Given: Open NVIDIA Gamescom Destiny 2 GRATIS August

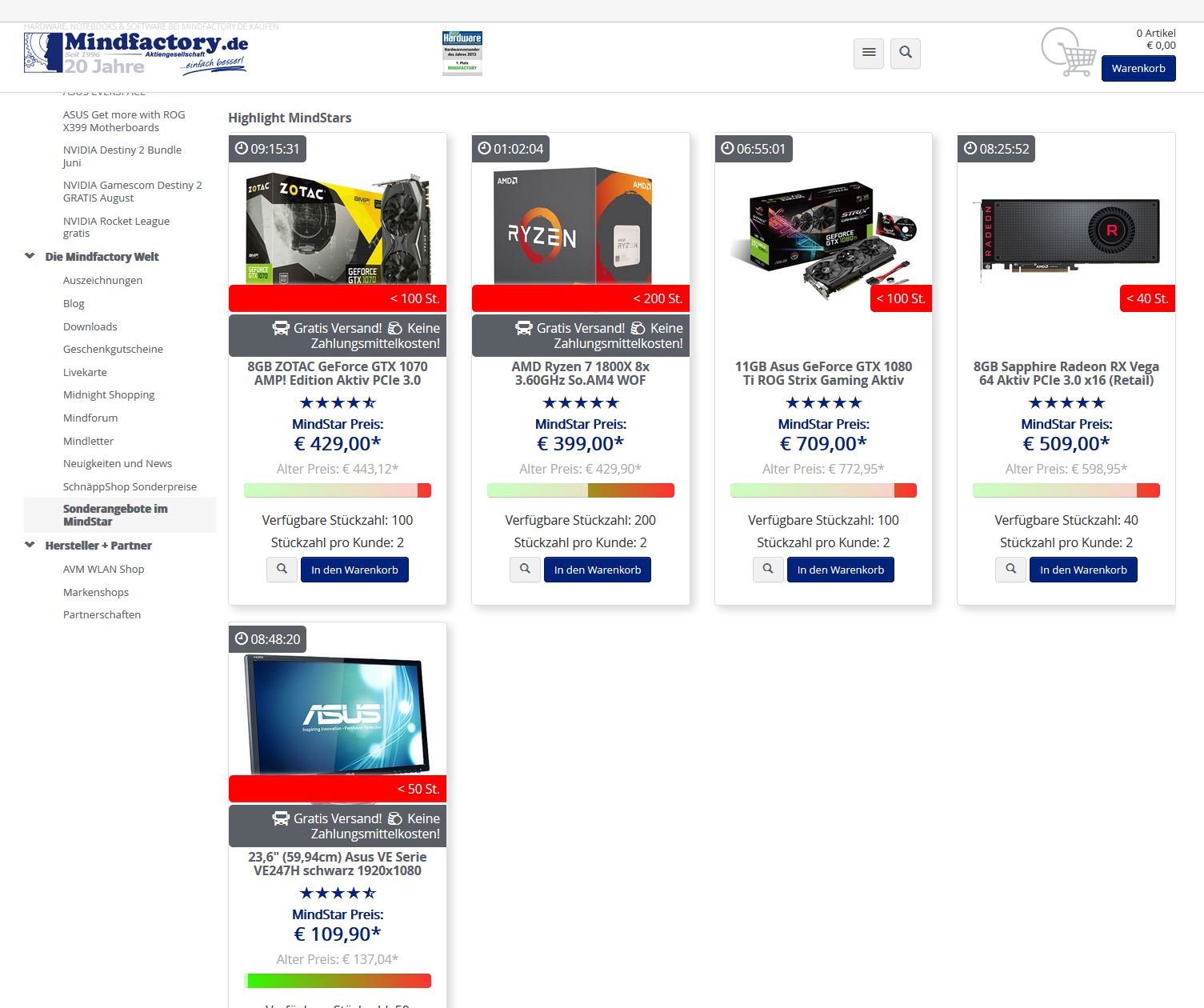Looking at the screenshot, I should pyautogui.click(x=133, y=191).
